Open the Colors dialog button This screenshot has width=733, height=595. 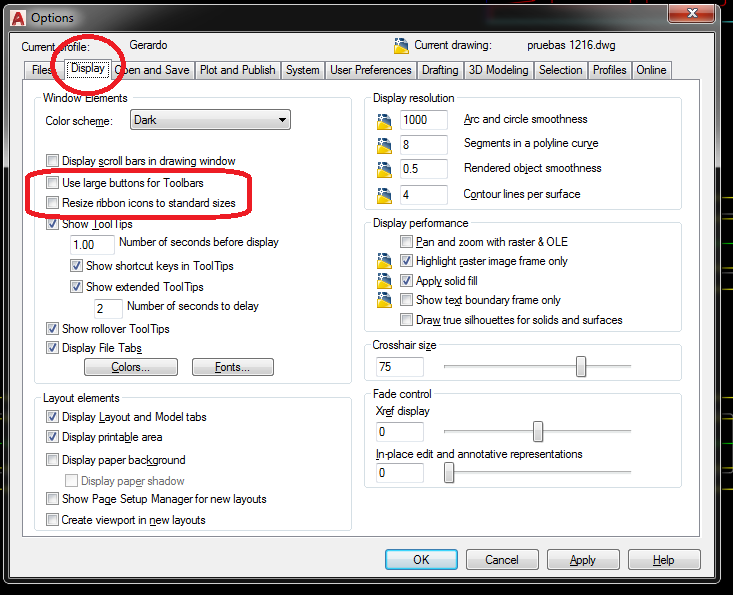[x=131, y=367]
